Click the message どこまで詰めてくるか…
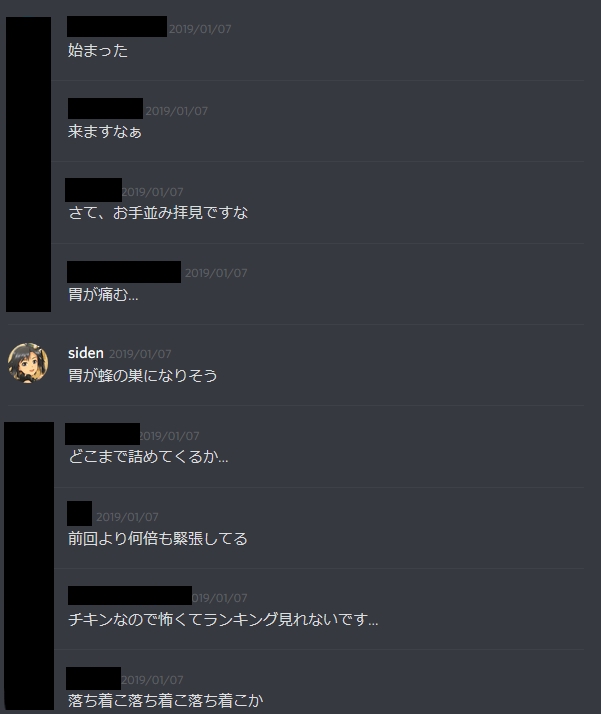 148,456
